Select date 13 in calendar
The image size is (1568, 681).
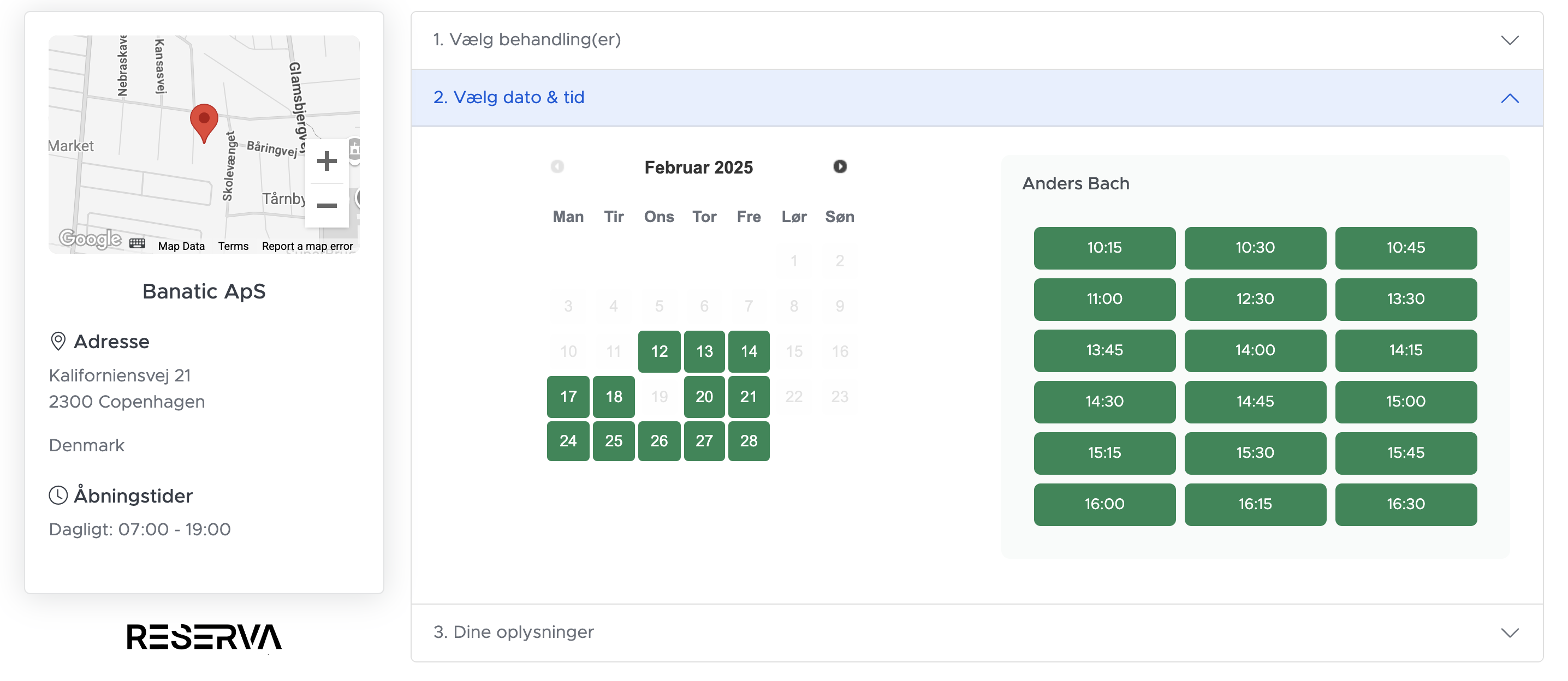(704, 351)
